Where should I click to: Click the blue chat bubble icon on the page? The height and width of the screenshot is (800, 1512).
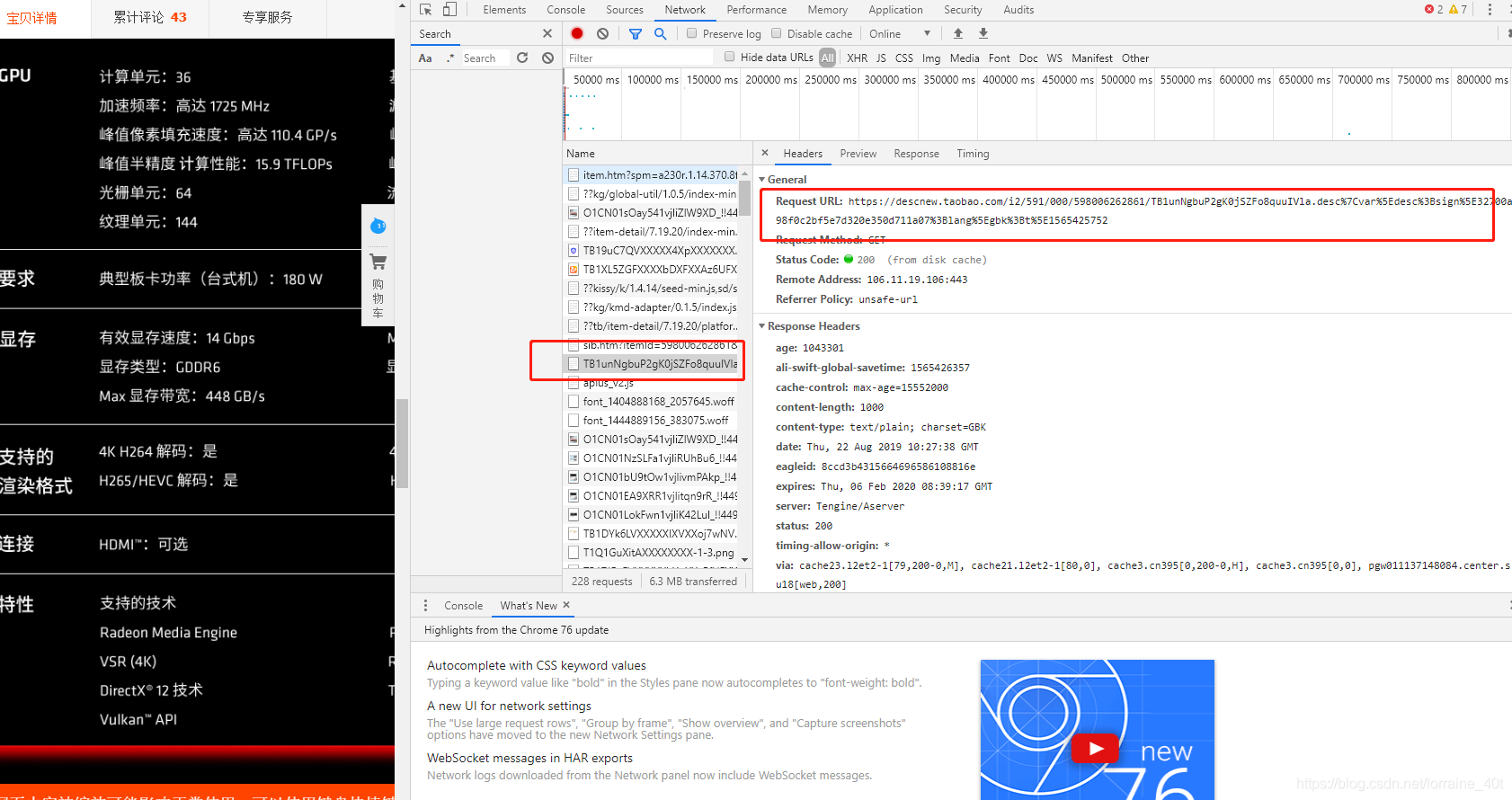click(x=378, y=226)
